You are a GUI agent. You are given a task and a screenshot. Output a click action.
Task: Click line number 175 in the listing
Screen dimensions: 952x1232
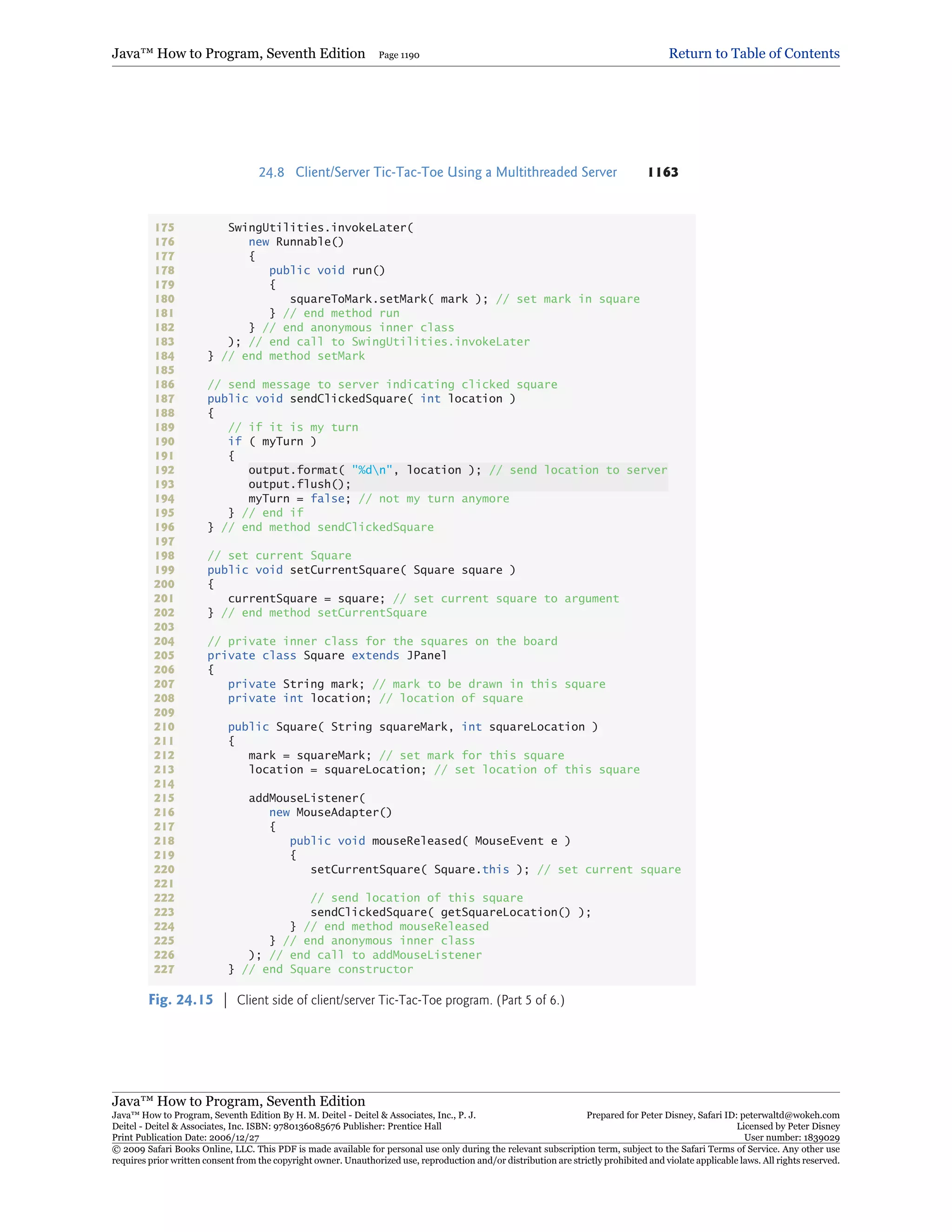165,227
